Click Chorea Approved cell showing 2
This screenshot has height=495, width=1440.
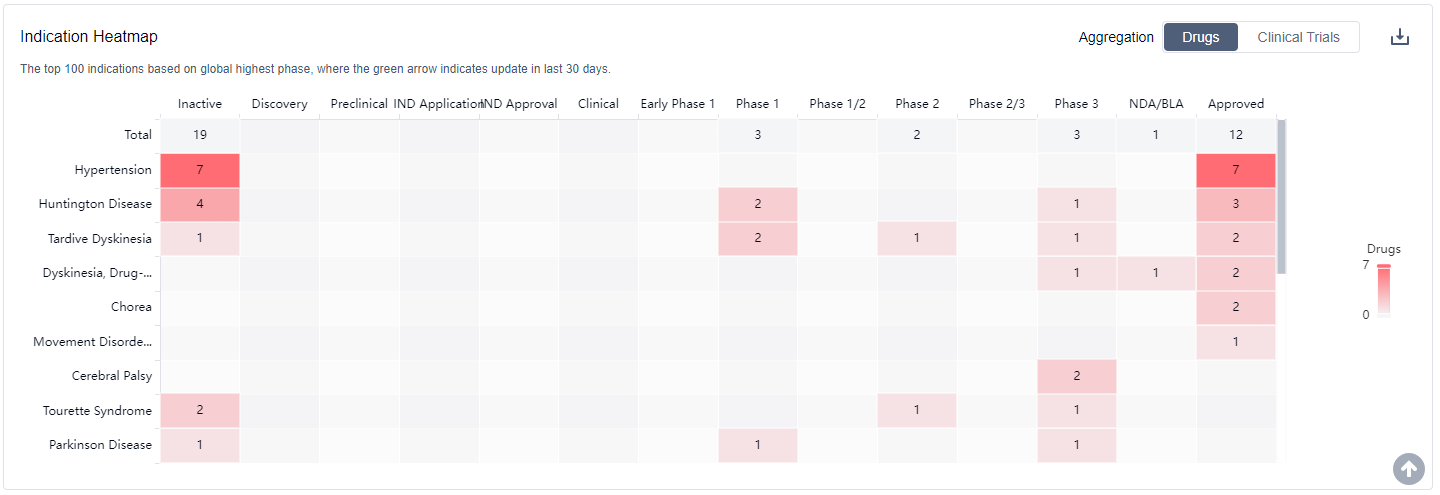pyautogui.click(x=1236, y=307)
